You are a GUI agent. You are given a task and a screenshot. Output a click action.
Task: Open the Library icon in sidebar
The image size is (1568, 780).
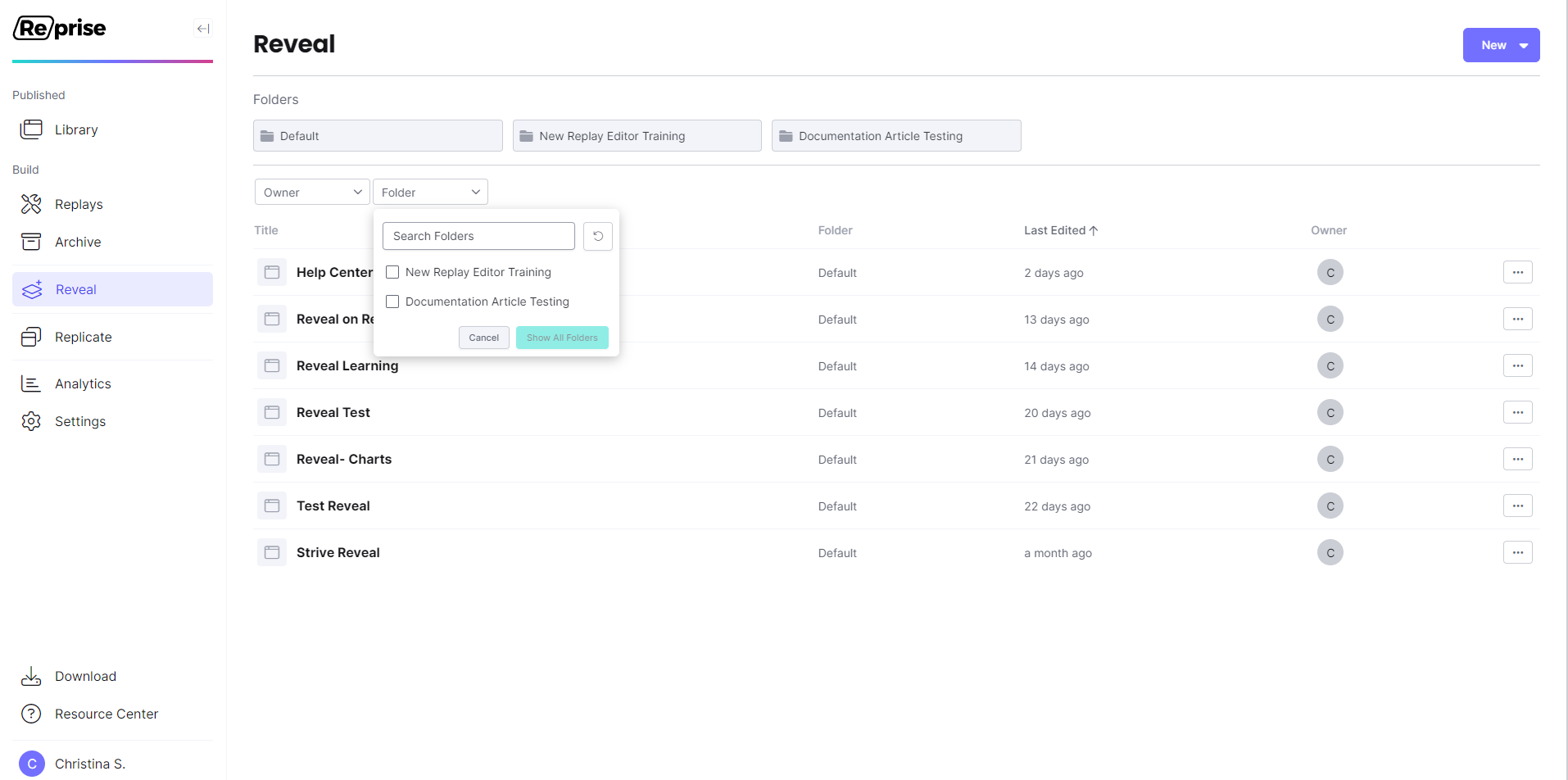coord(31,129)
